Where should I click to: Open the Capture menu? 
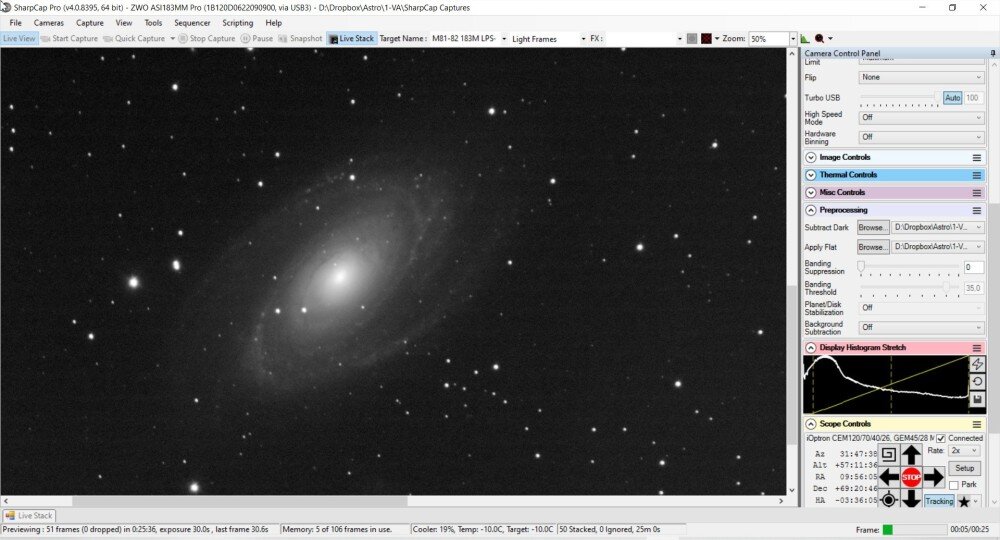[89, 23]
